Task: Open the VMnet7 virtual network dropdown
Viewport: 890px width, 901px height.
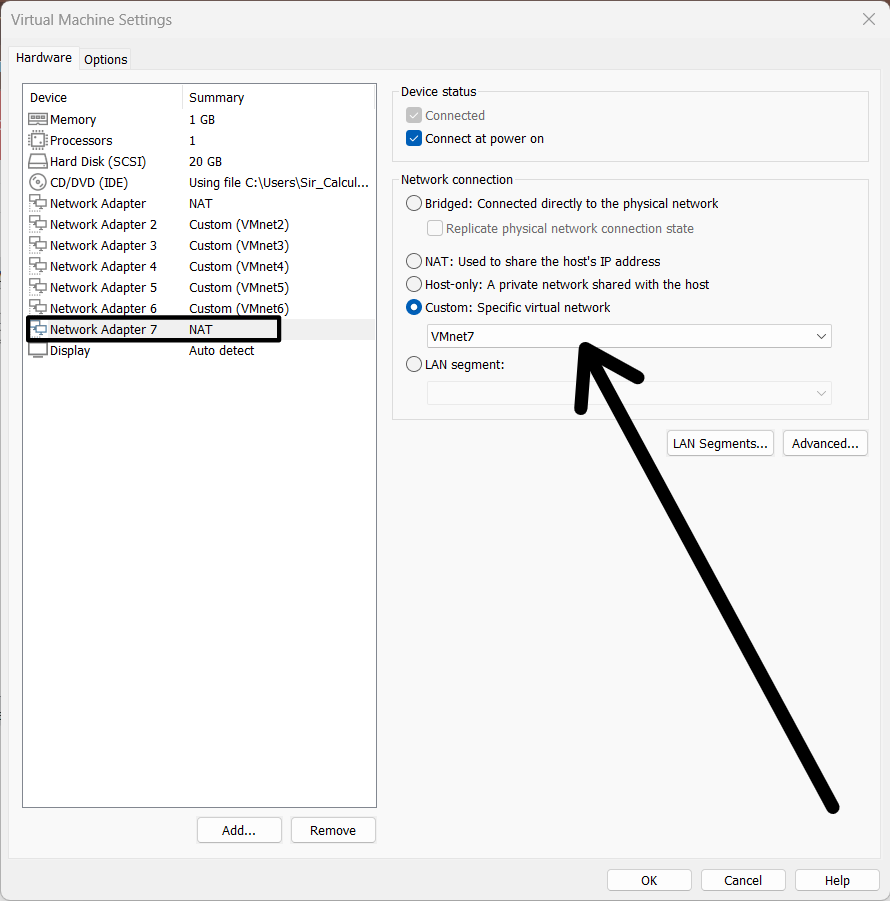Action: click(629, 336)
